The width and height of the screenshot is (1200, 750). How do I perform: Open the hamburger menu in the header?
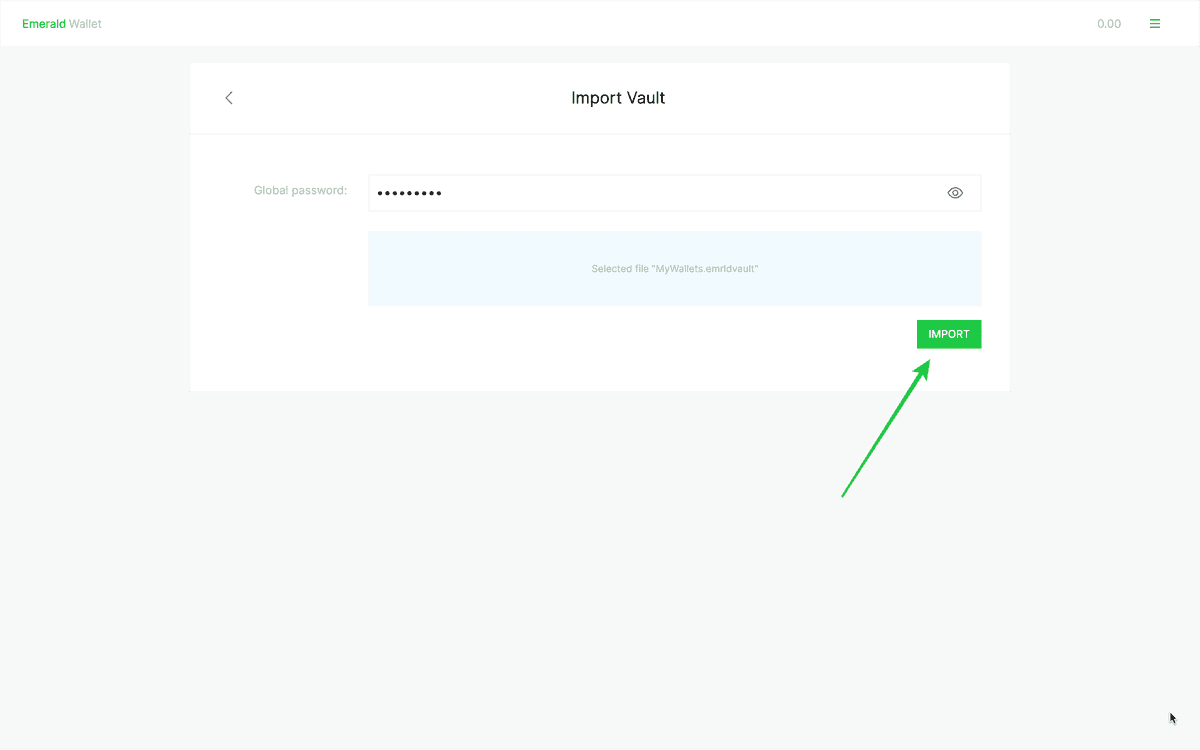[1155, 24]
